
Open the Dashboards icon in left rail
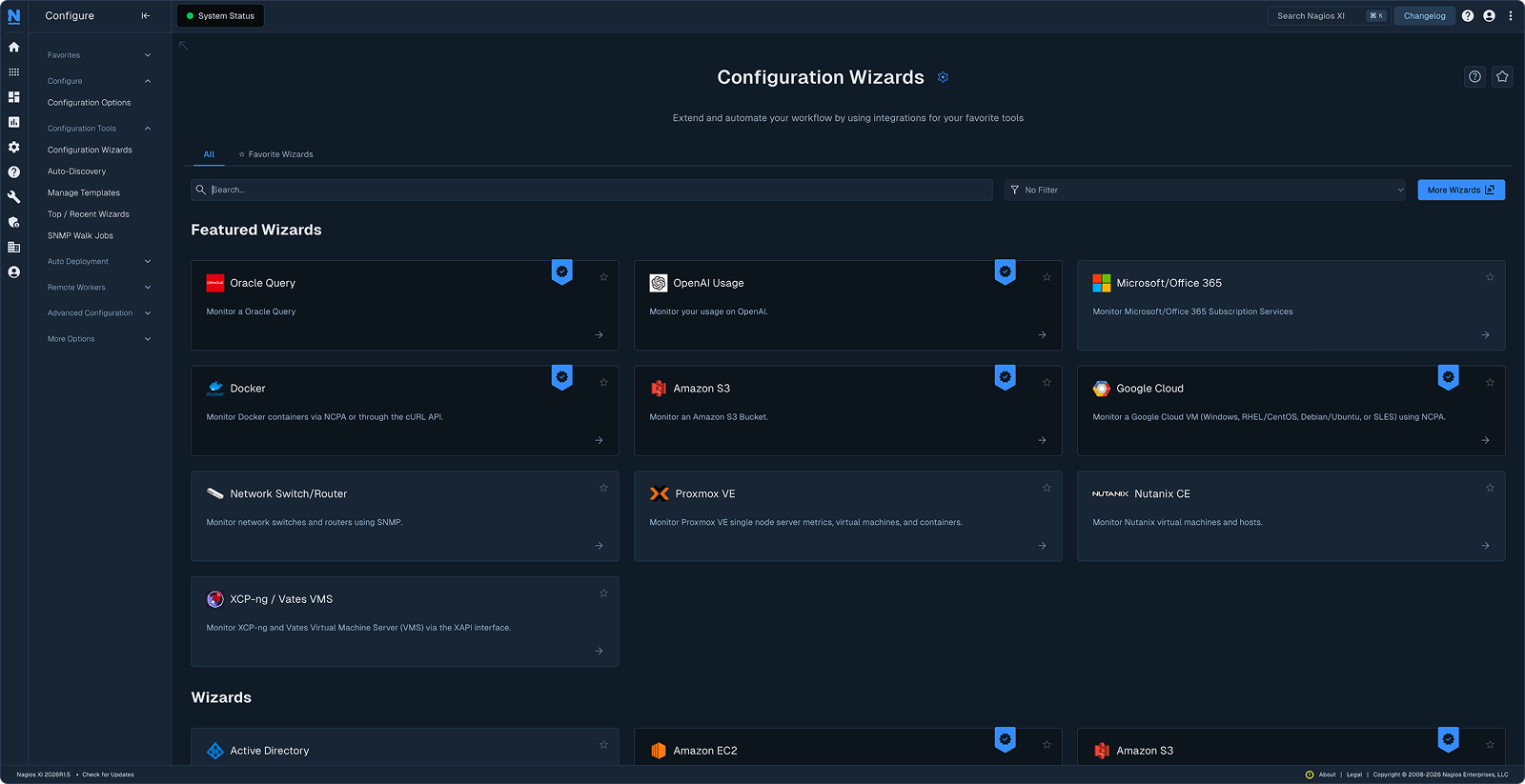(13, 97)
